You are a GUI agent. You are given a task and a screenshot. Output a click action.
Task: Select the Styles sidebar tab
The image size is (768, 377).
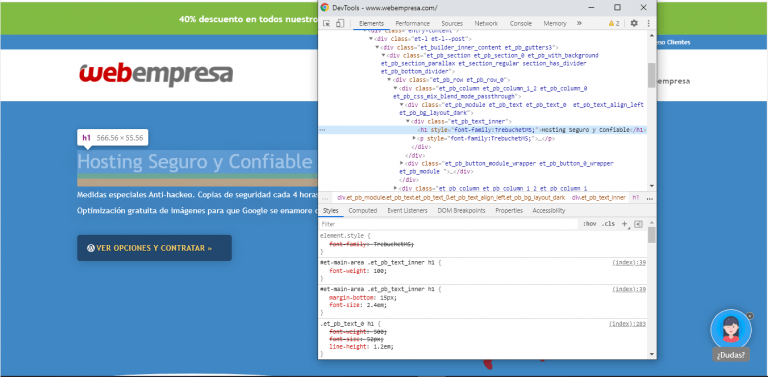coord(331,211)
